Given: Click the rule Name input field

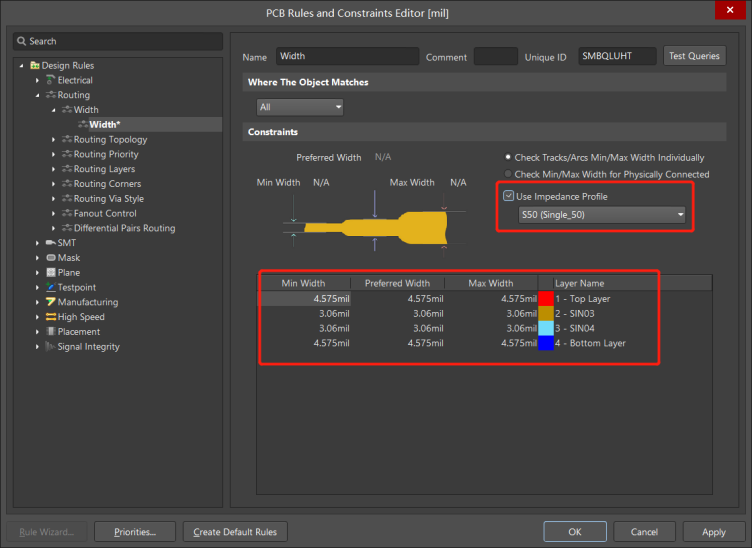Looking at the screenshot, I should click(x=347, y=57).
